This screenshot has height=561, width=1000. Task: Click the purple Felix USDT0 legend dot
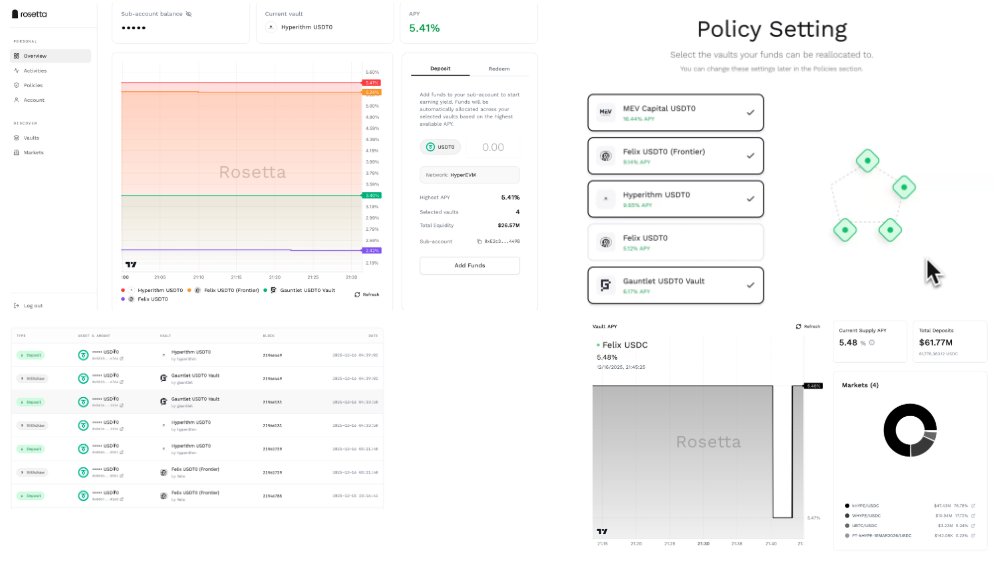pyautogui.click(x=123, y=299)
